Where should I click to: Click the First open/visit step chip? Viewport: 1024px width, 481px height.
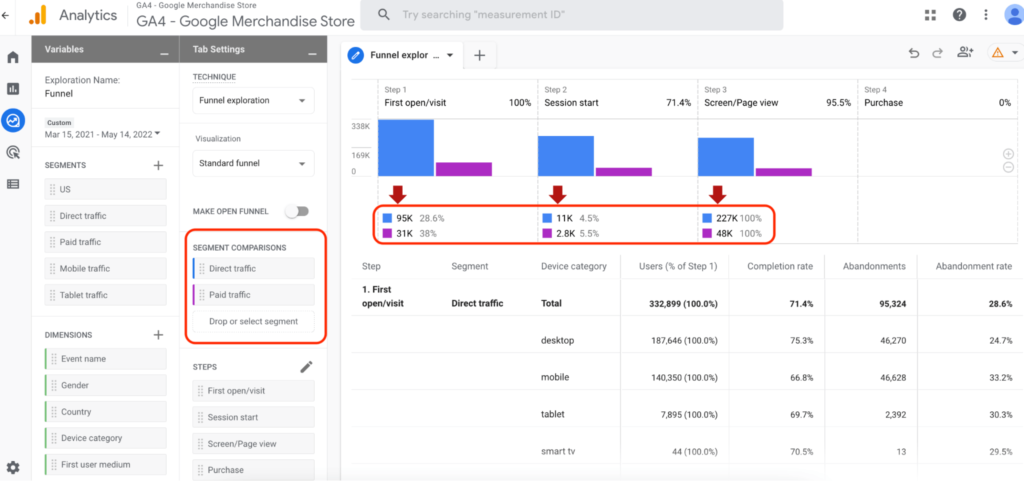pos(253,391)
